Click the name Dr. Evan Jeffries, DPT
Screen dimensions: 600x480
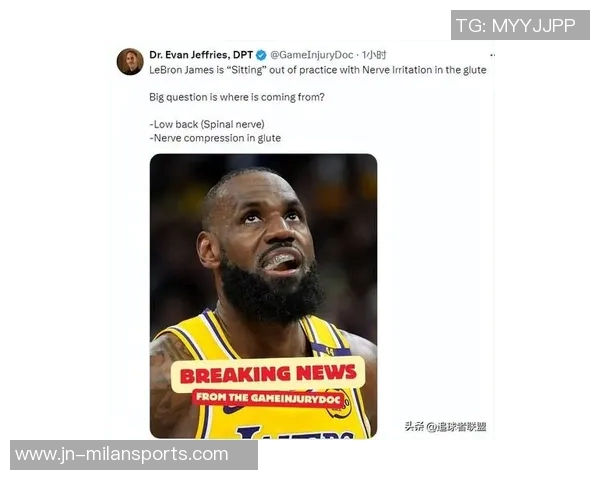point(201,55)
